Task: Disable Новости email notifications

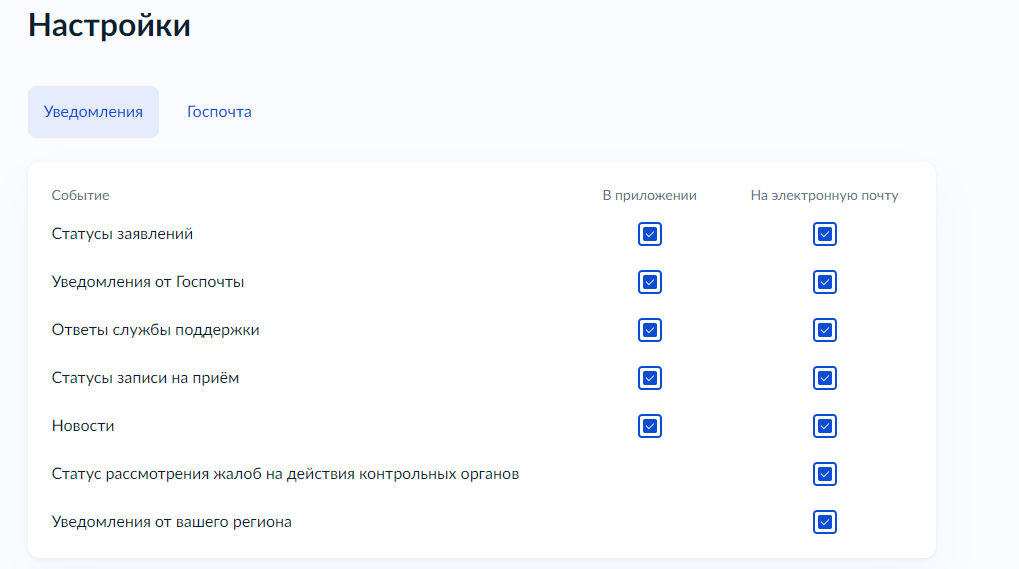Action: (825, 426)
